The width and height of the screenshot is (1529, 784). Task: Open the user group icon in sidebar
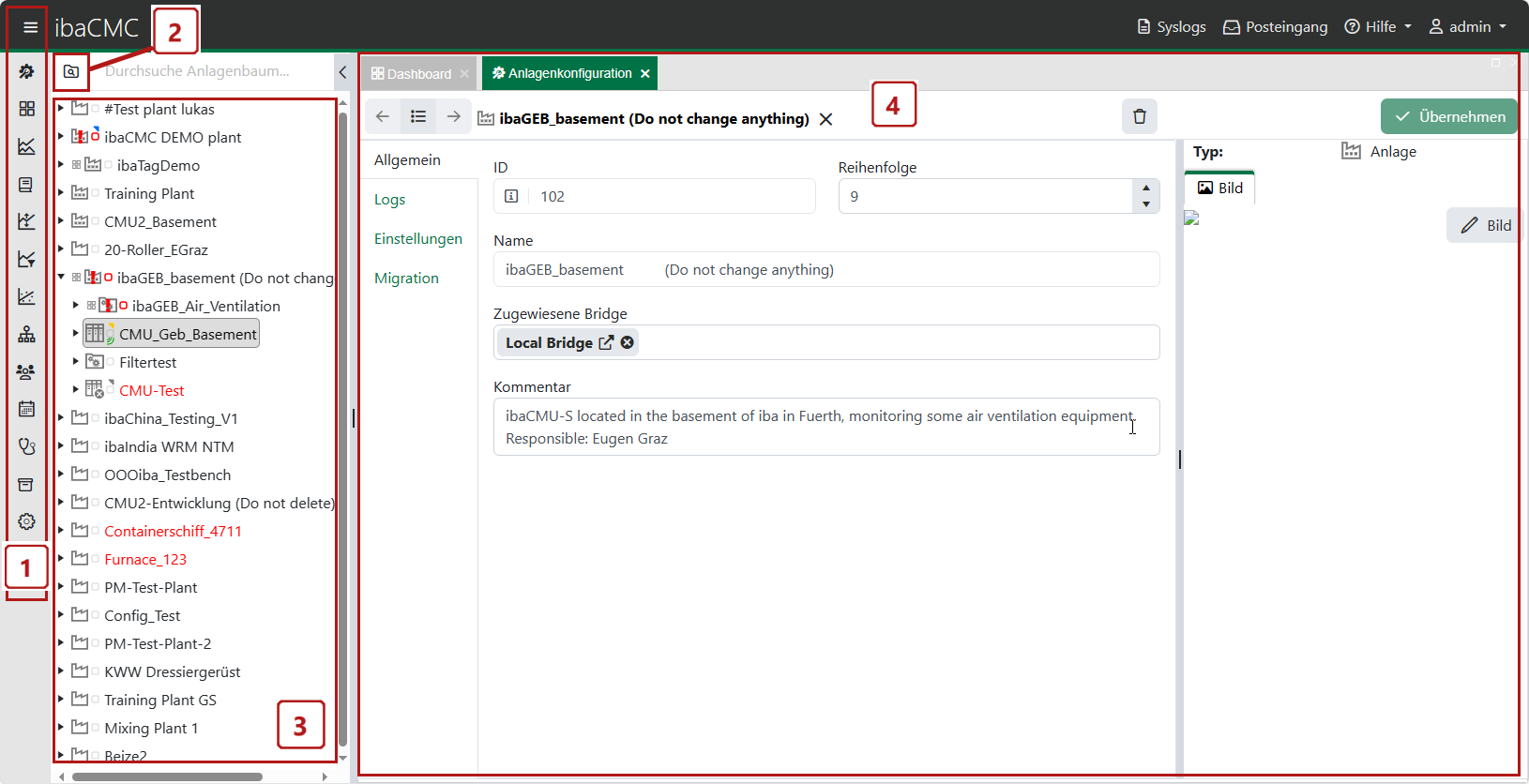point(26,372)
